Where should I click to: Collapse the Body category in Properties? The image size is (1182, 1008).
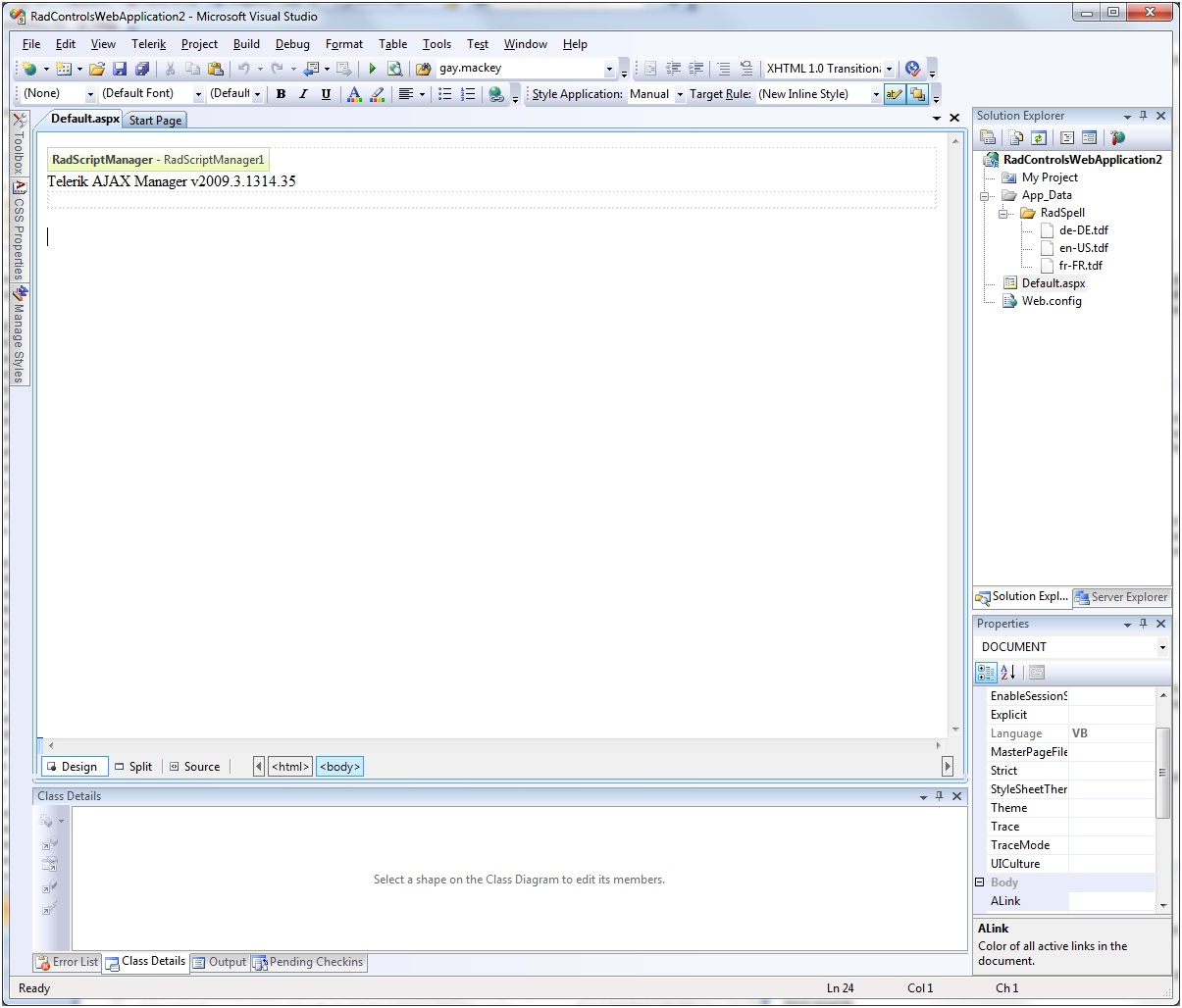[x=979, y=882]
